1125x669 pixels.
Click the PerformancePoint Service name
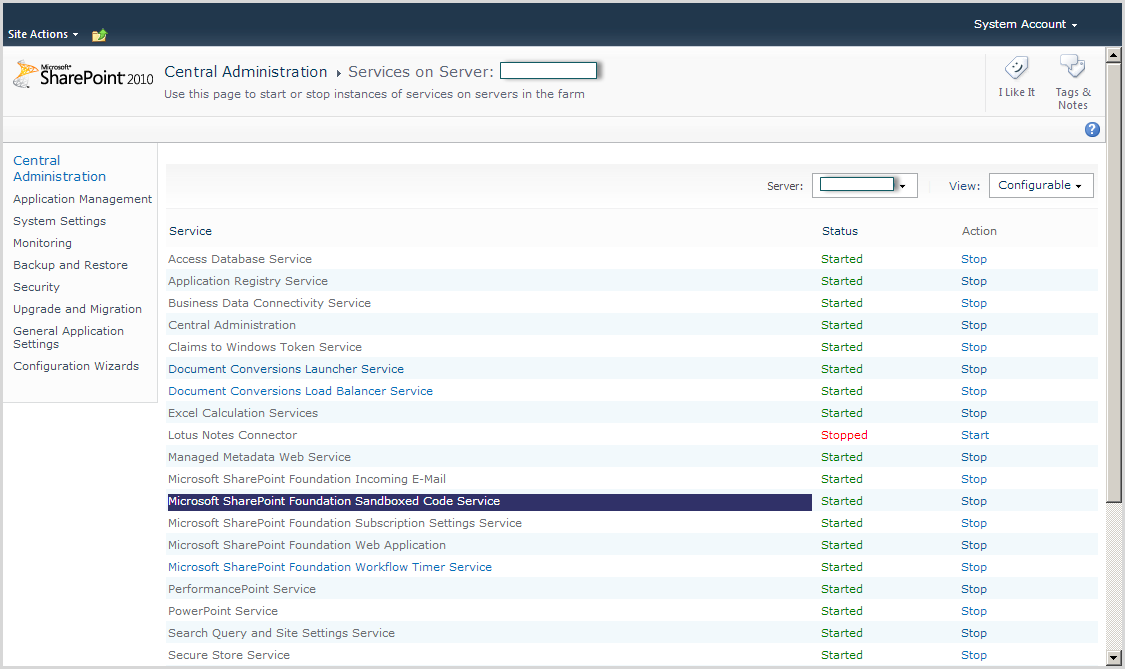point(242,589)
